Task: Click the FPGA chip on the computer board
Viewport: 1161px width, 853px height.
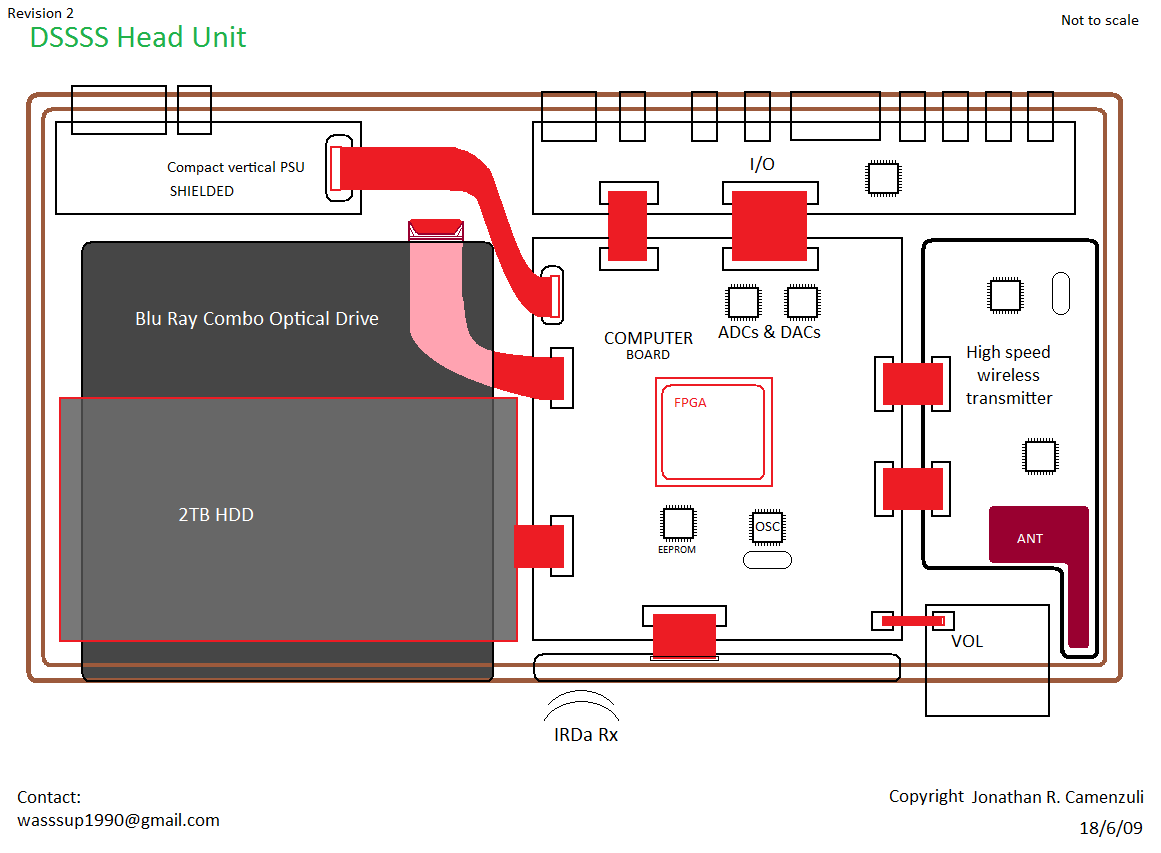Action: click(x=714, y=432)
